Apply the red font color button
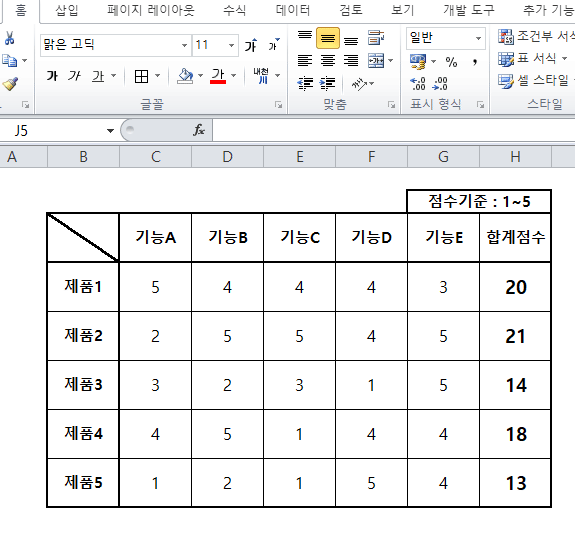Screen dimensions: 575x536 [x=218, y=76]
